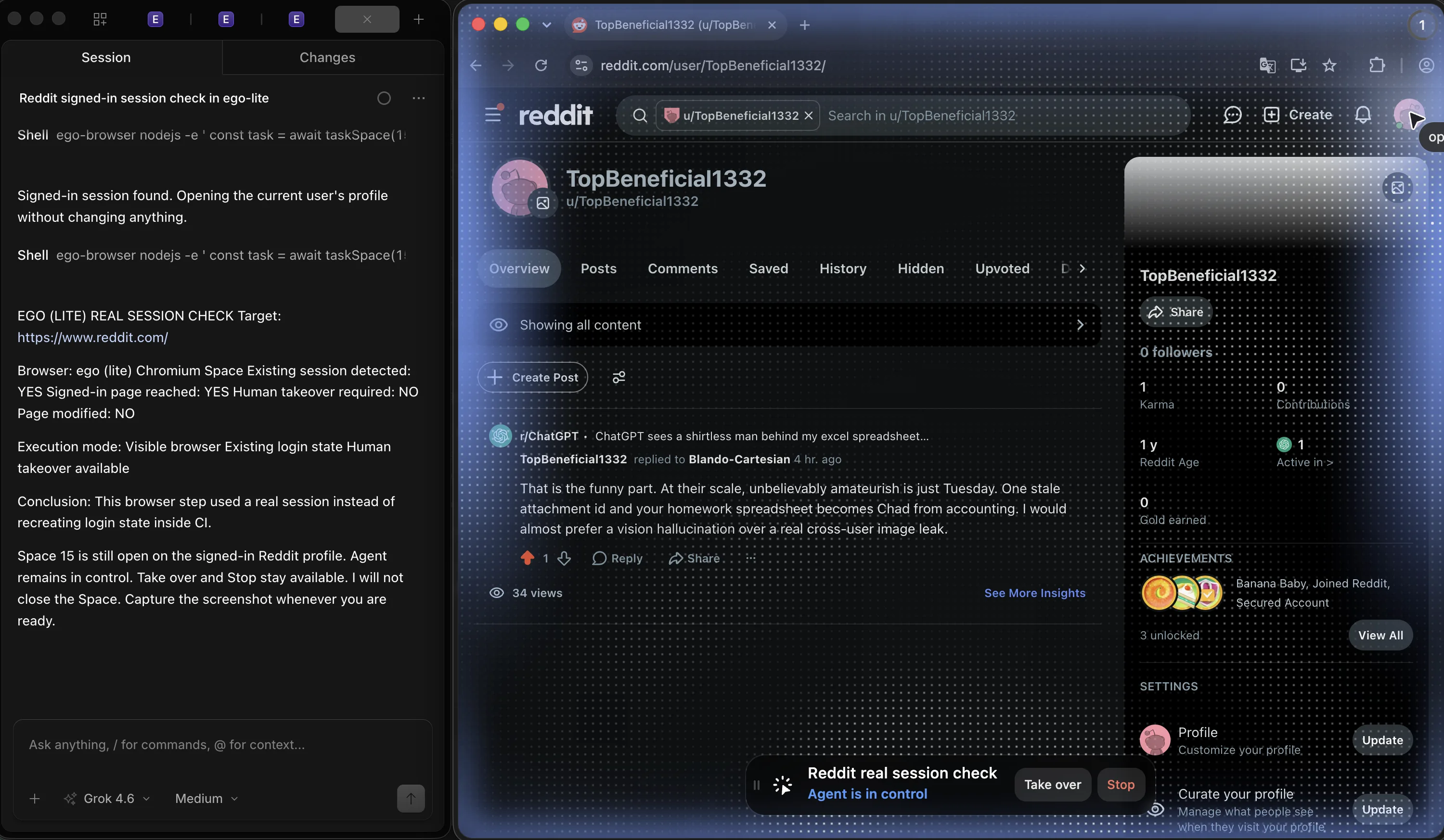Open Blando-Cartesian's user profile
This screenshot has height=840, width=1444.
point(739,459)
